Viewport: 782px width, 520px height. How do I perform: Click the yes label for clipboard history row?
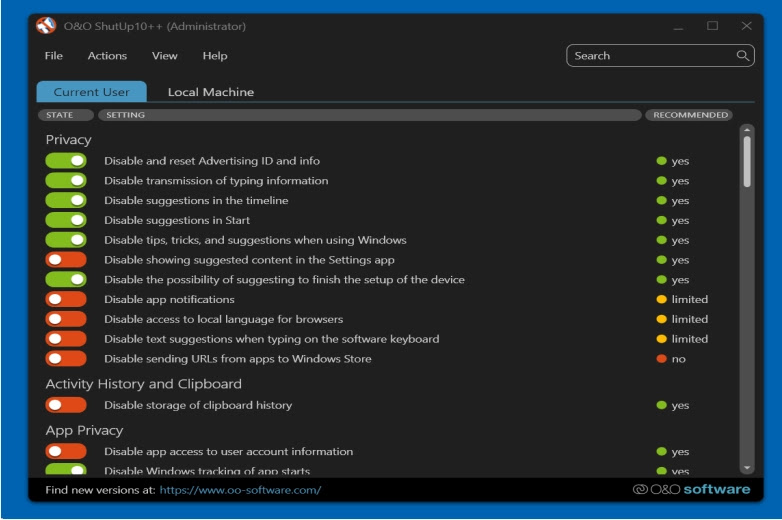point(680,406)
